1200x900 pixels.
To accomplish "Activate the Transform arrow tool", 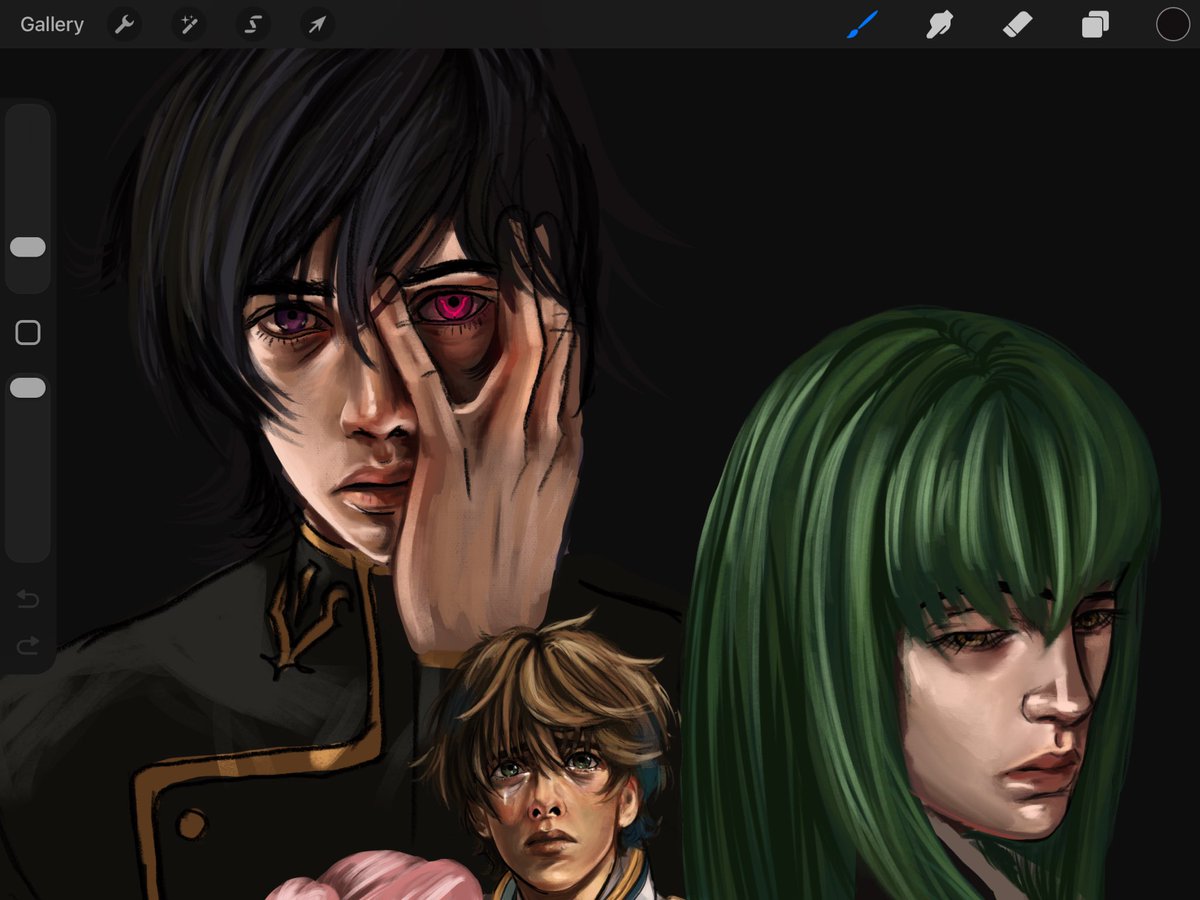I will click(316, 24).
